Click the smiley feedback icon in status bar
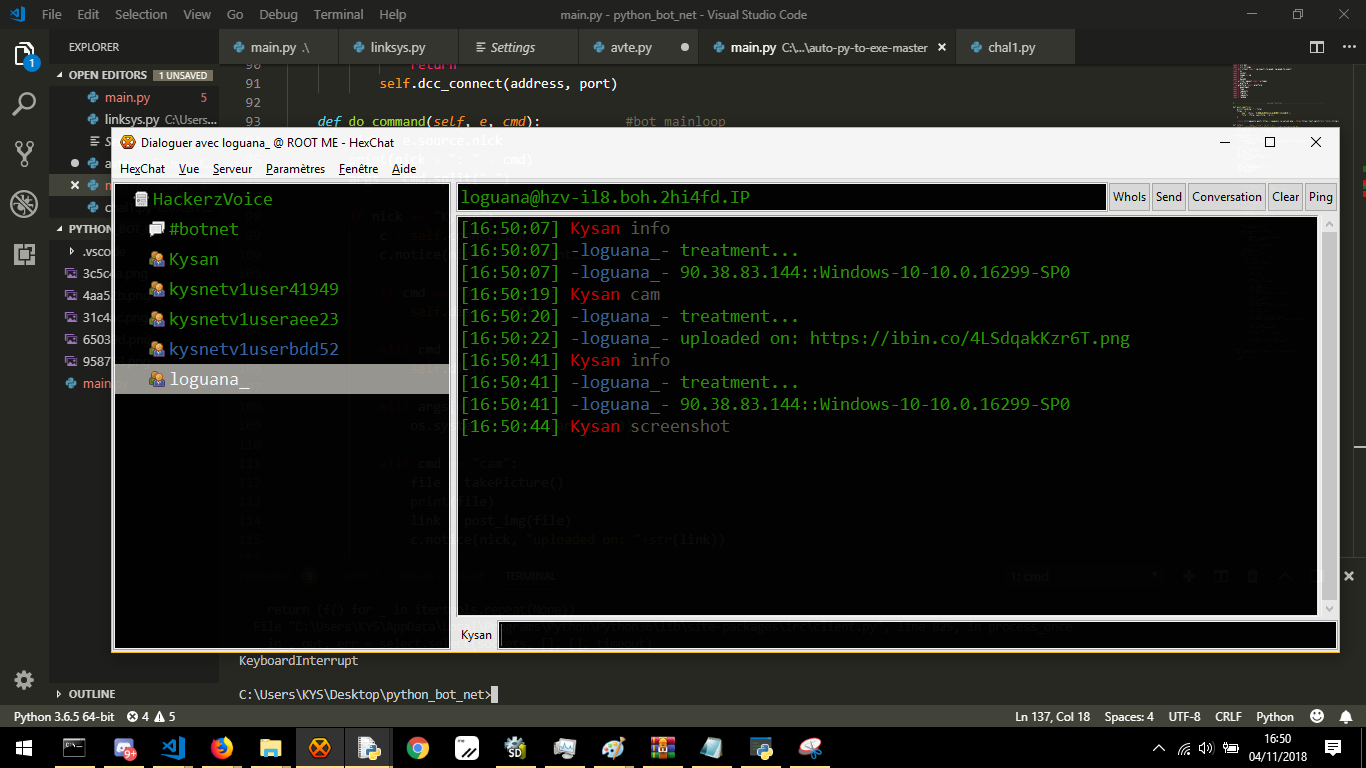 coord(1317,717)
